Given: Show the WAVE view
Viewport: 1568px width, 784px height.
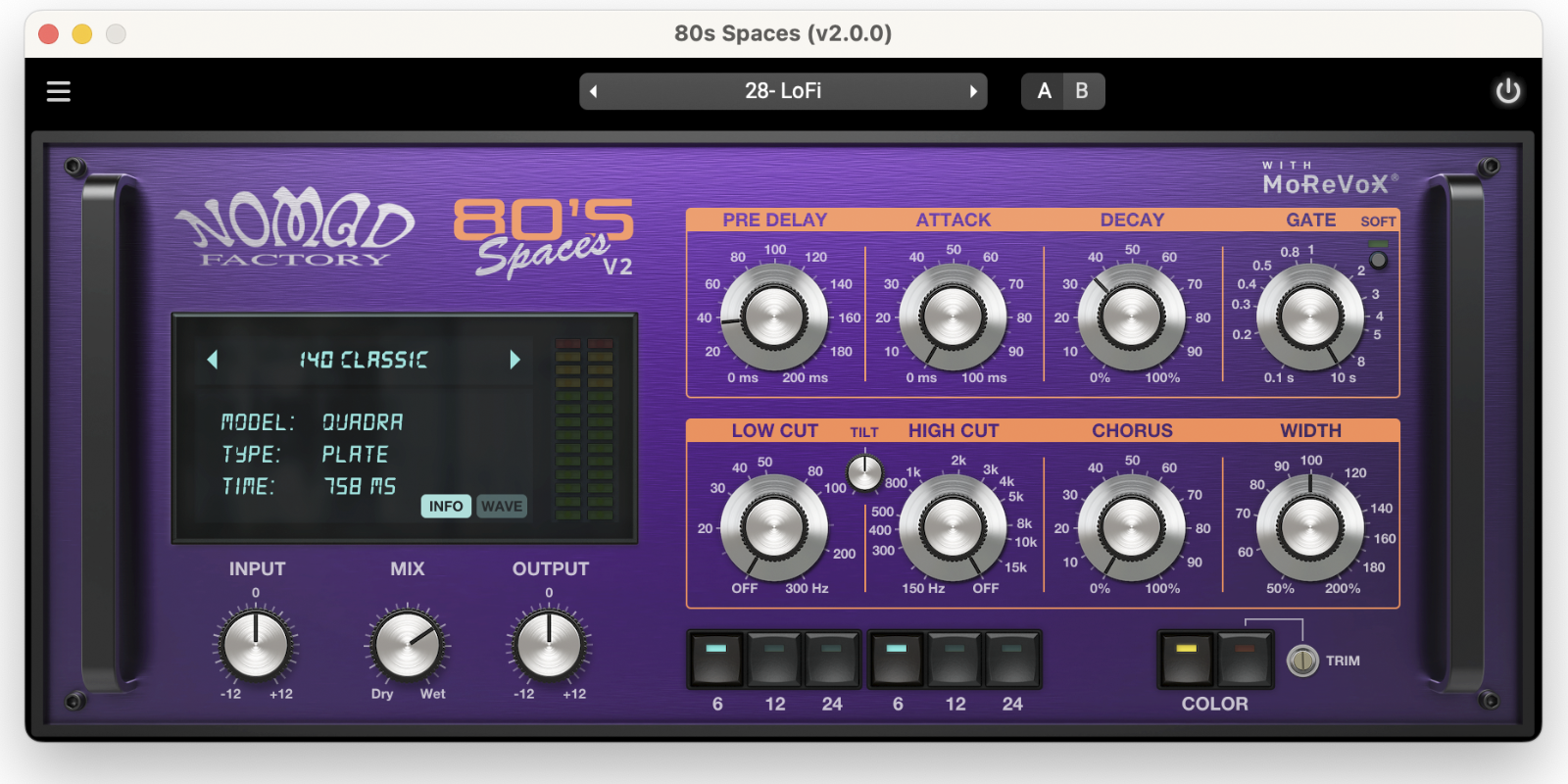Looking at the screenshot, I should pos(502,506).
